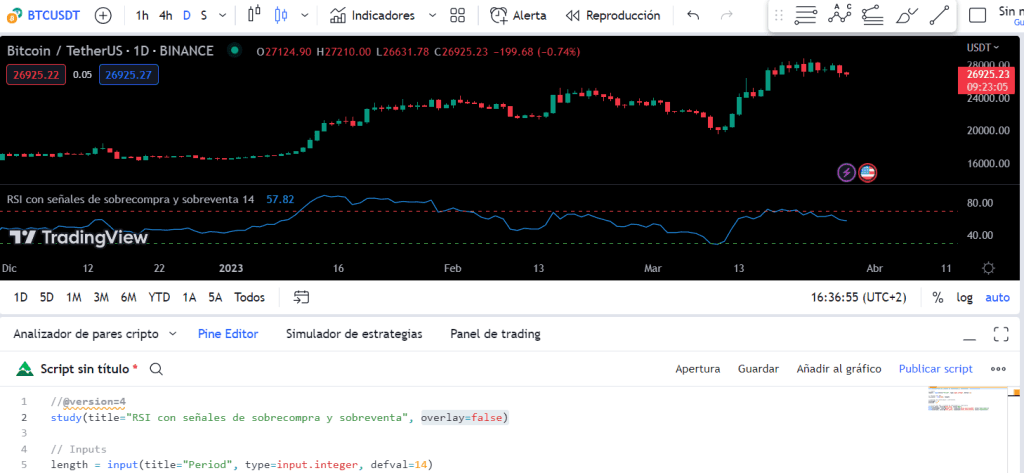The image size is (1024, 473).
Task: Select the S weekly timeframe
Action: (x=204, y=15)
